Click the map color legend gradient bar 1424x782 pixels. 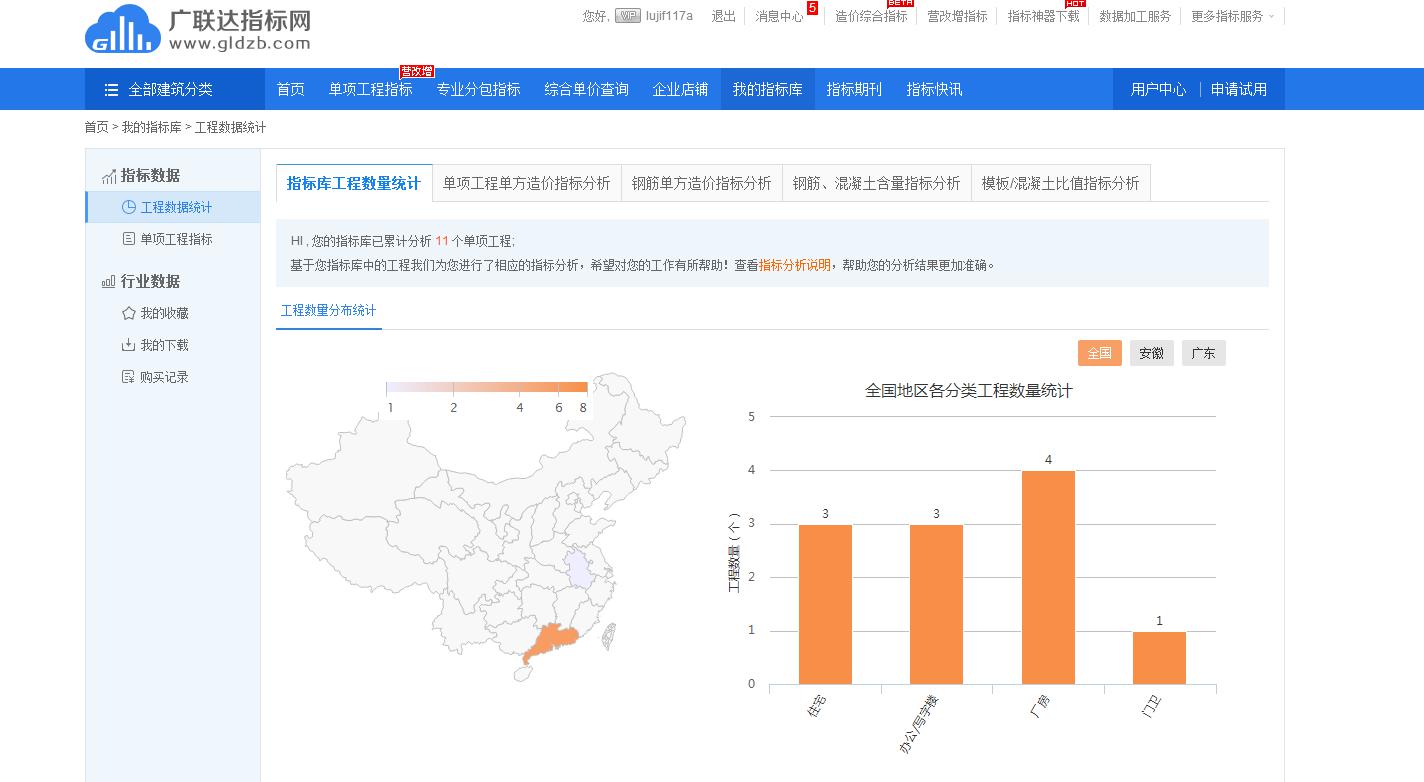(x=487, y=387)
